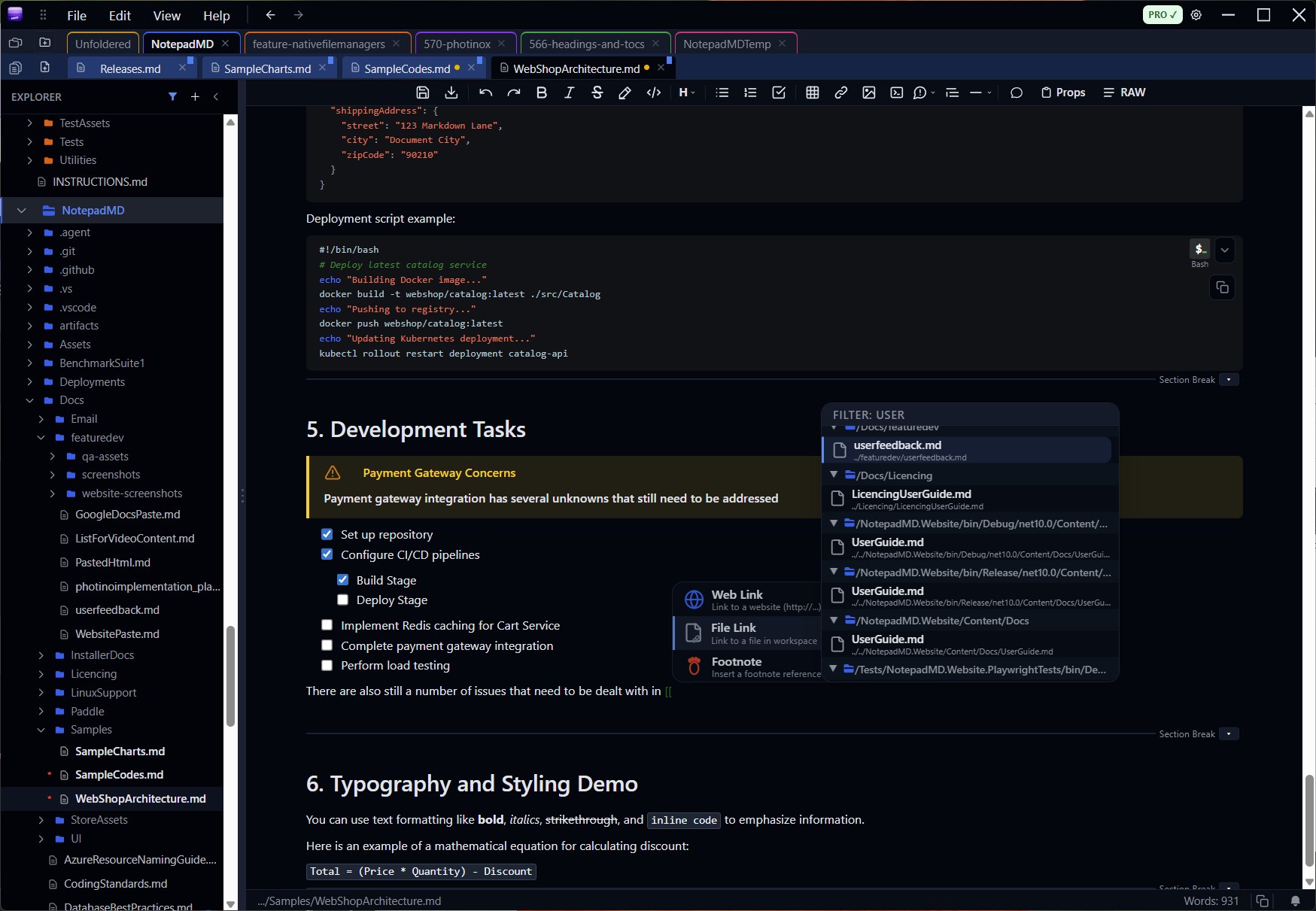The width and height of the screenshot is (1316, 911).
Task: Check Implement Redis caching task
Action: (x=327, y=625)
